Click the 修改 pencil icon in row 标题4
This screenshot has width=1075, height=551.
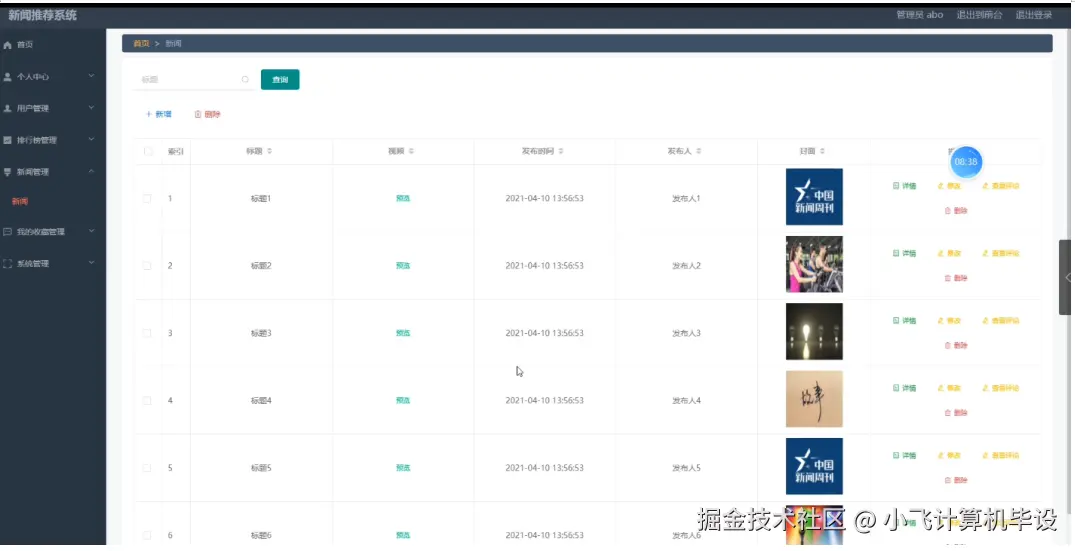point(941,388)
